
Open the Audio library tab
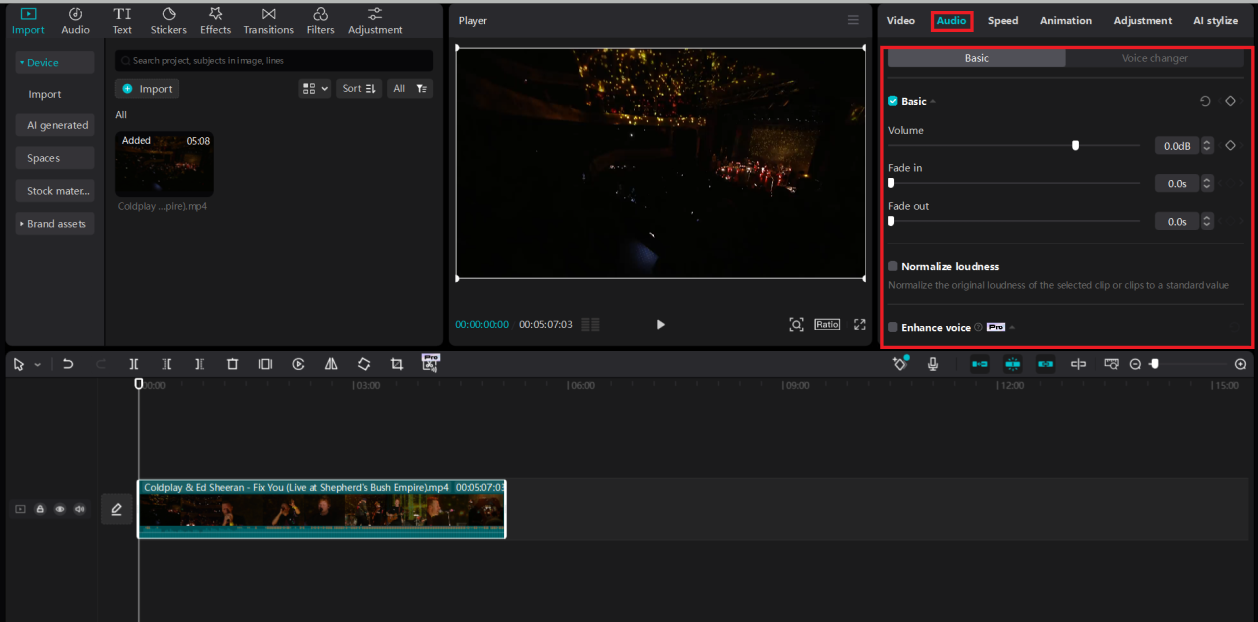click(76, 20)
